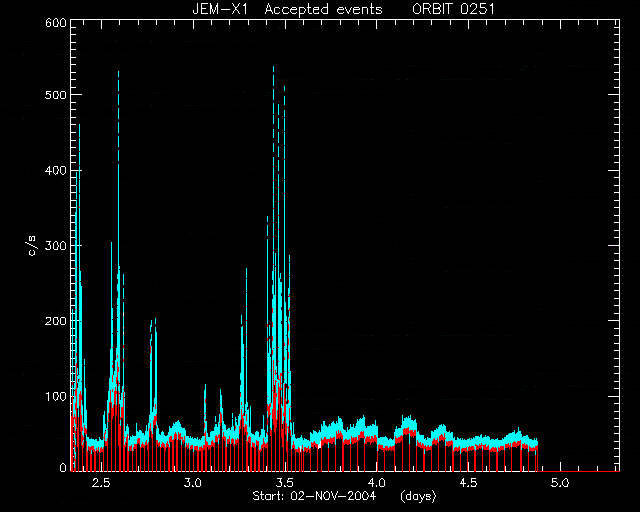This screenshot has height=512, width=640.
Task: Click the 400 y-axis tick label
Action: (56, 170)
